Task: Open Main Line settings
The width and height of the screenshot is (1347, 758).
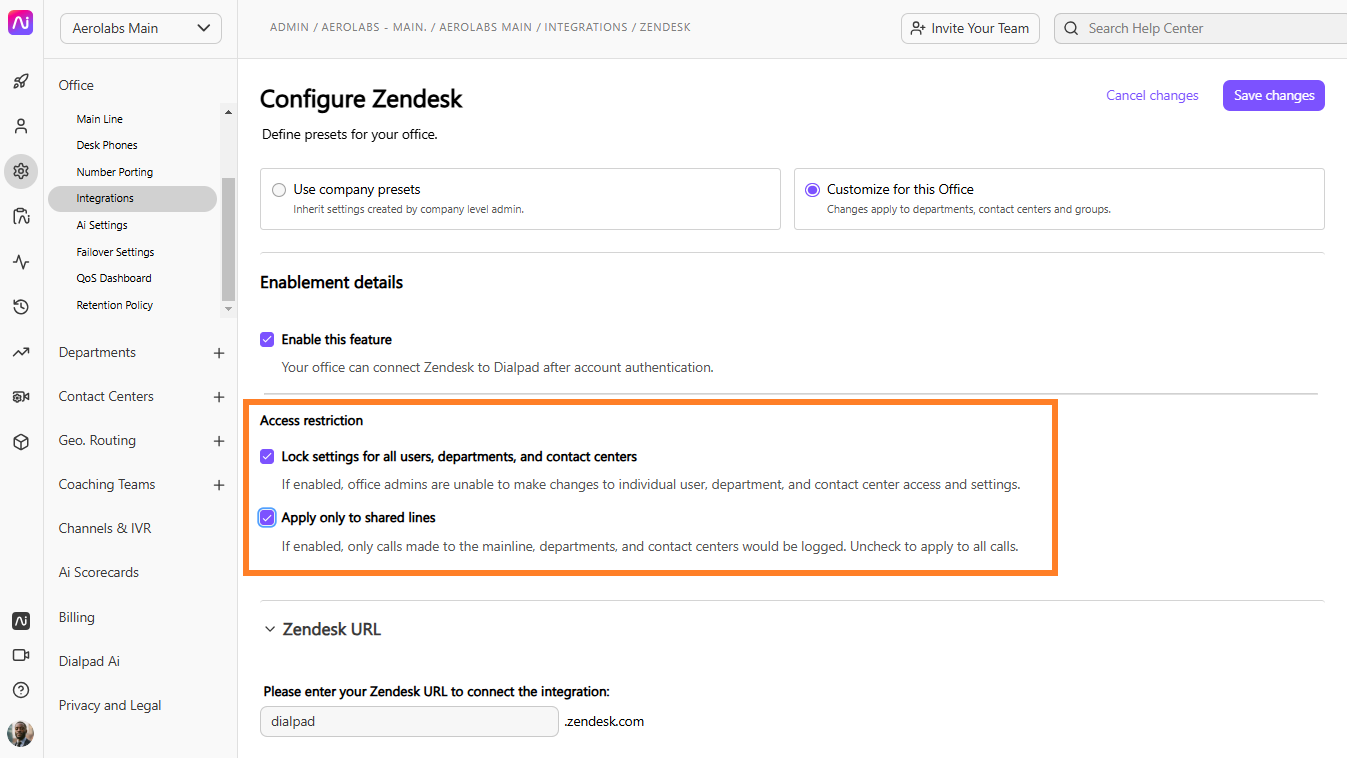Action: (100, 119)
